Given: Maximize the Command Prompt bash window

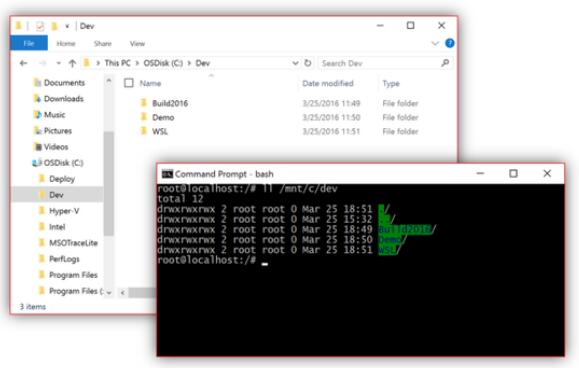Looking at the screenshot, I should 513,173.
